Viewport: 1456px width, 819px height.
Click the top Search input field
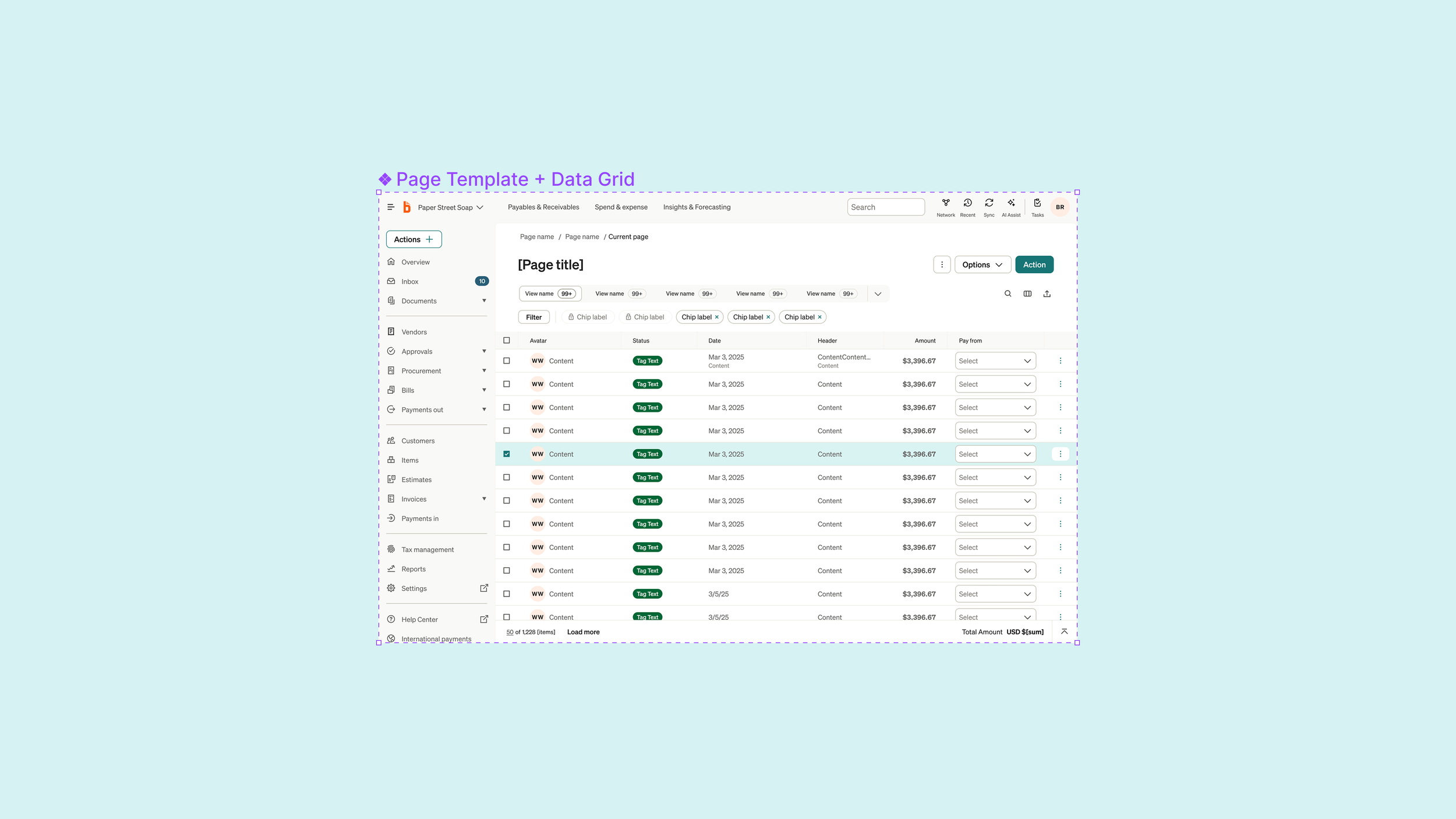pos(885,207)
